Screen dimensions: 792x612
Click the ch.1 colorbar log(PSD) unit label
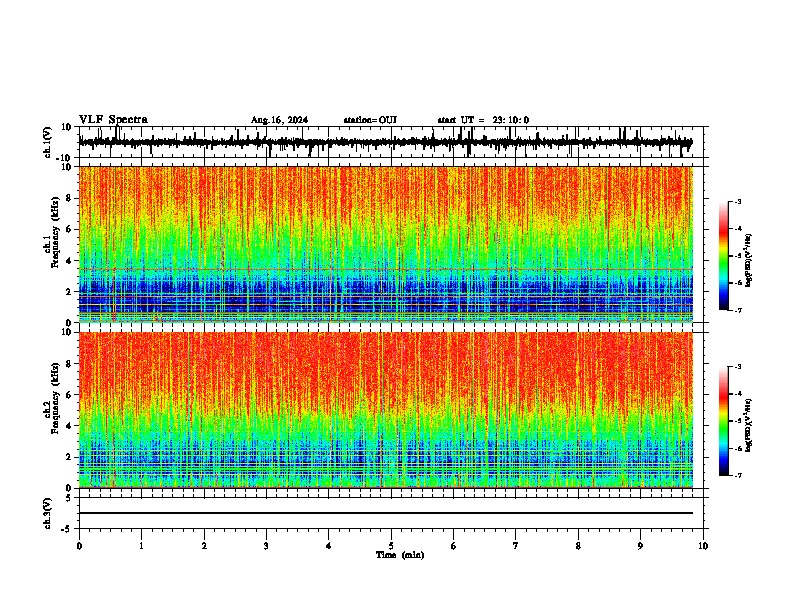coord(748,261)
